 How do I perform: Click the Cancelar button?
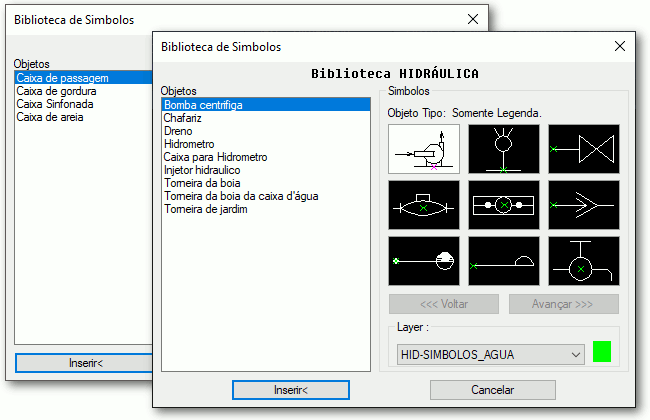point(492,390)
